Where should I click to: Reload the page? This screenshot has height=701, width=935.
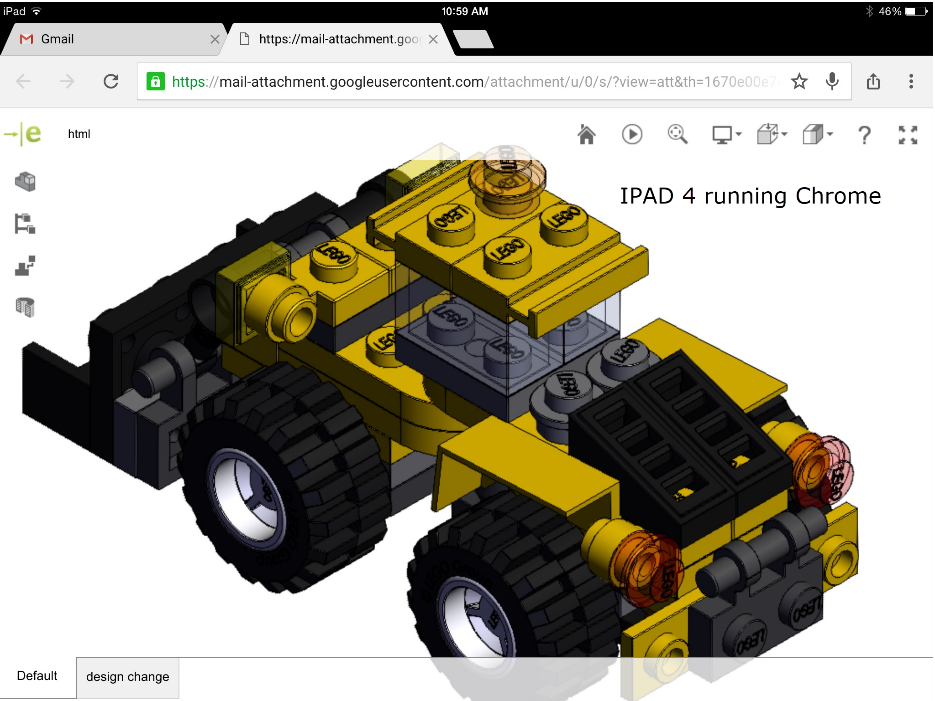tap(111, 82)
